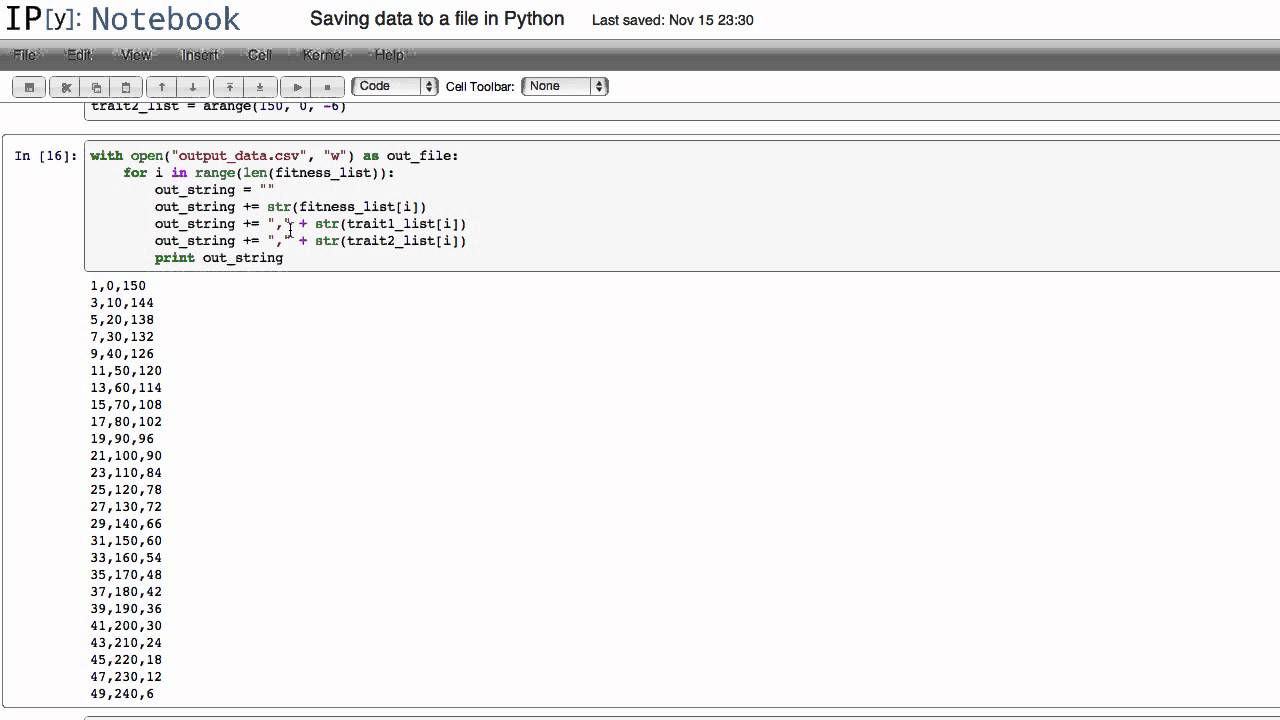Move the selected cell up
The height and width of the screenshot is (720, 1280).
[162, 86]
